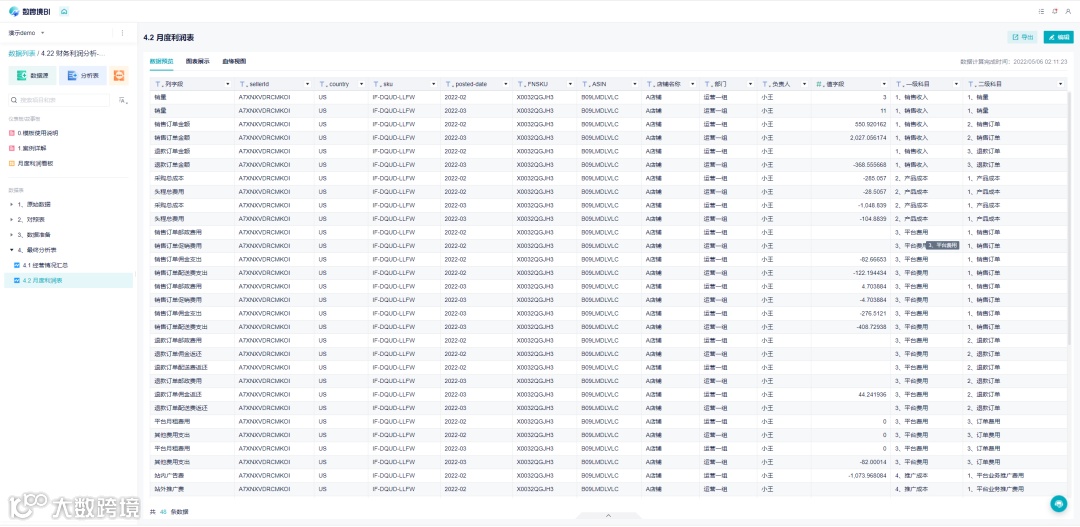1080x527 pixels.
Task: Click the home icon next to the logo
Action: 64,11
